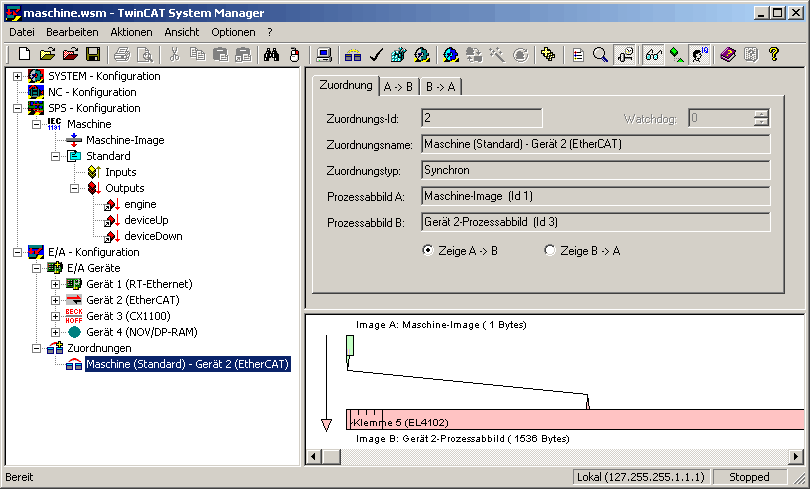The width and height of the screenshot is (810, 489).
Task: Click the magnifying glass toolbar icon
Action: click(600, 54)
